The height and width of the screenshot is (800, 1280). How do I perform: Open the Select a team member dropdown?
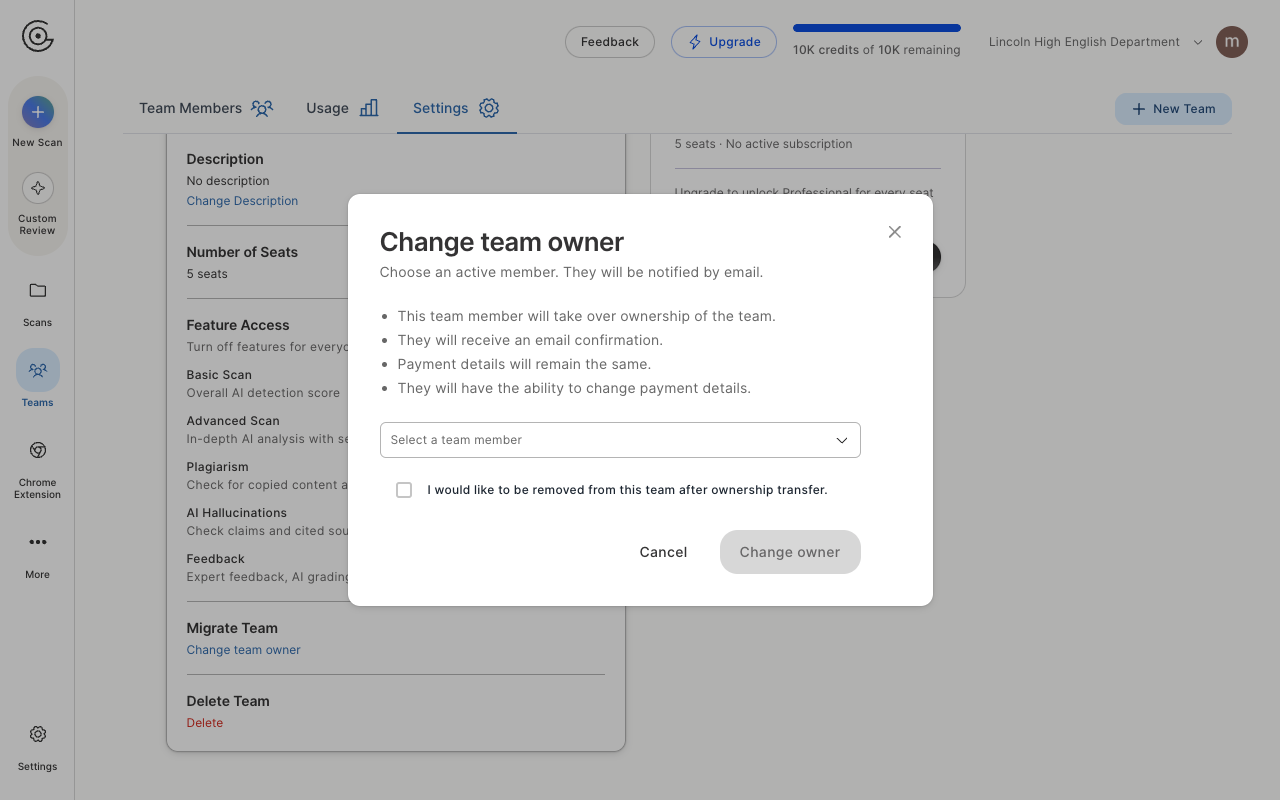click(620, 440)
